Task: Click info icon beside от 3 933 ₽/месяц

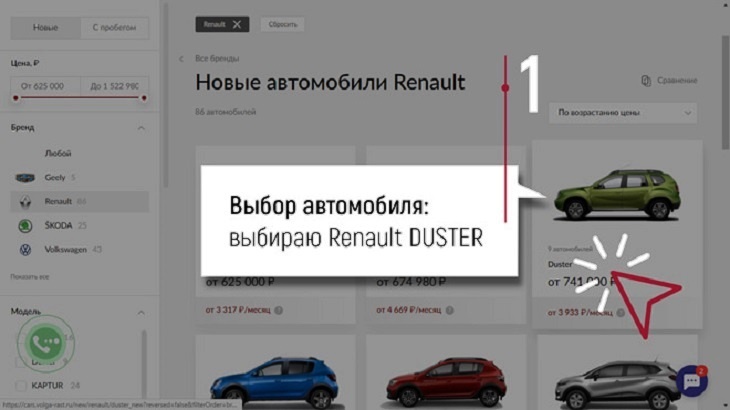Action: [x=621, y=313]
